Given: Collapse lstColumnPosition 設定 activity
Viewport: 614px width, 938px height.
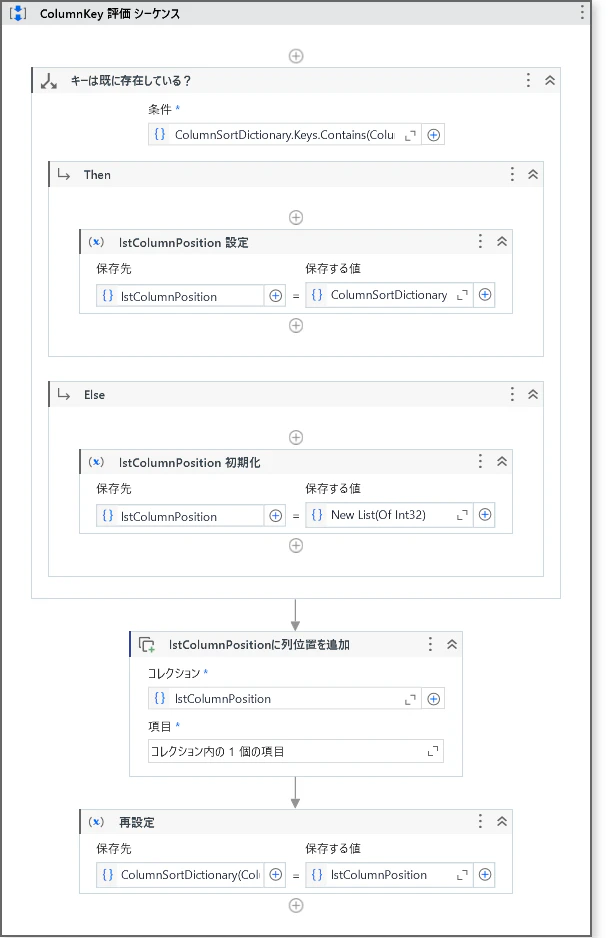Looking at the screenshot, I should pos(501,241).
